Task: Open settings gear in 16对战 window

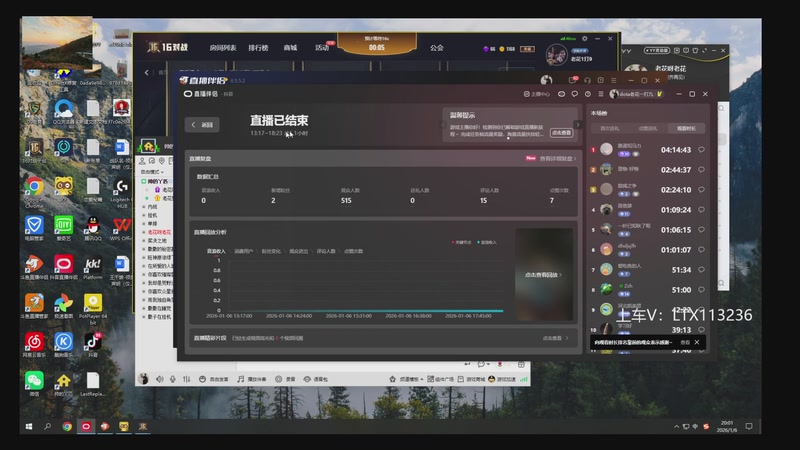Action: [585, 38]
